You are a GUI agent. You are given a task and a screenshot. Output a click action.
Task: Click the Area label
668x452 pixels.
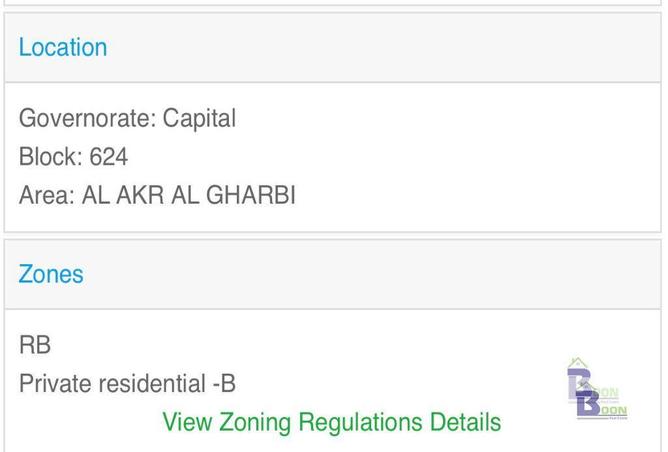46,195
